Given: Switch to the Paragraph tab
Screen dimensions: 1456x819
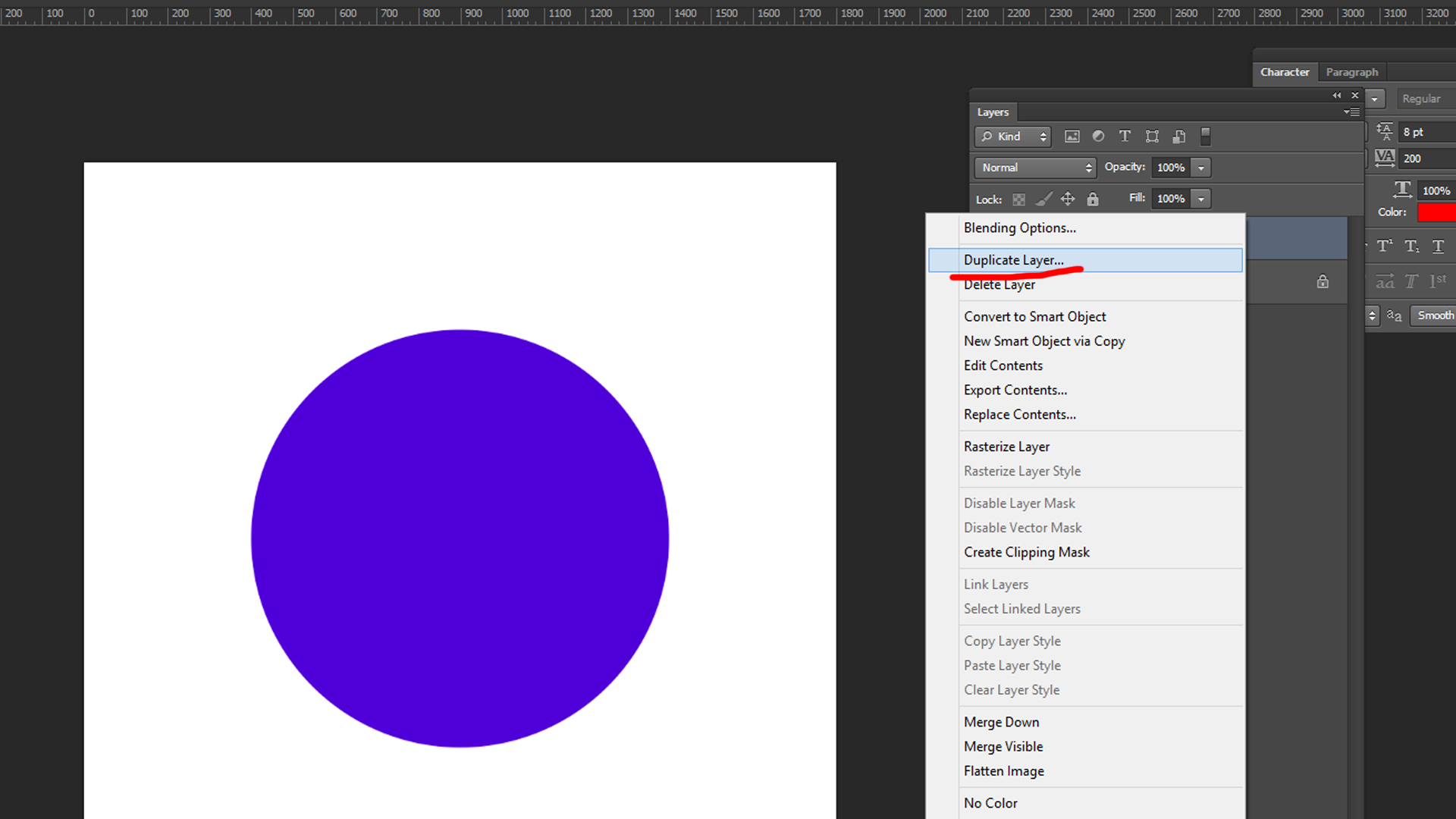Looking at the screenshot, I should coord(1352,72).
